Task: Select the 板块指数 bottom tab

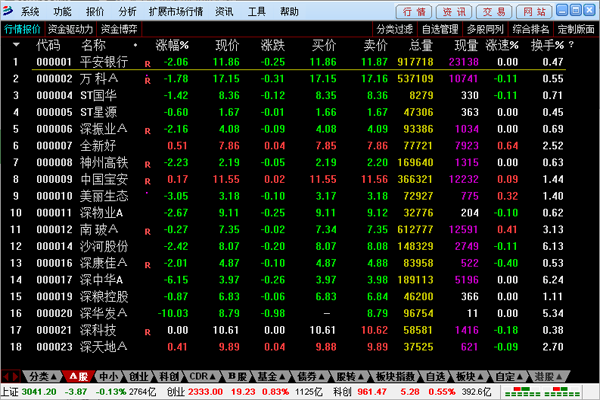Action: (x=395, y=377)
